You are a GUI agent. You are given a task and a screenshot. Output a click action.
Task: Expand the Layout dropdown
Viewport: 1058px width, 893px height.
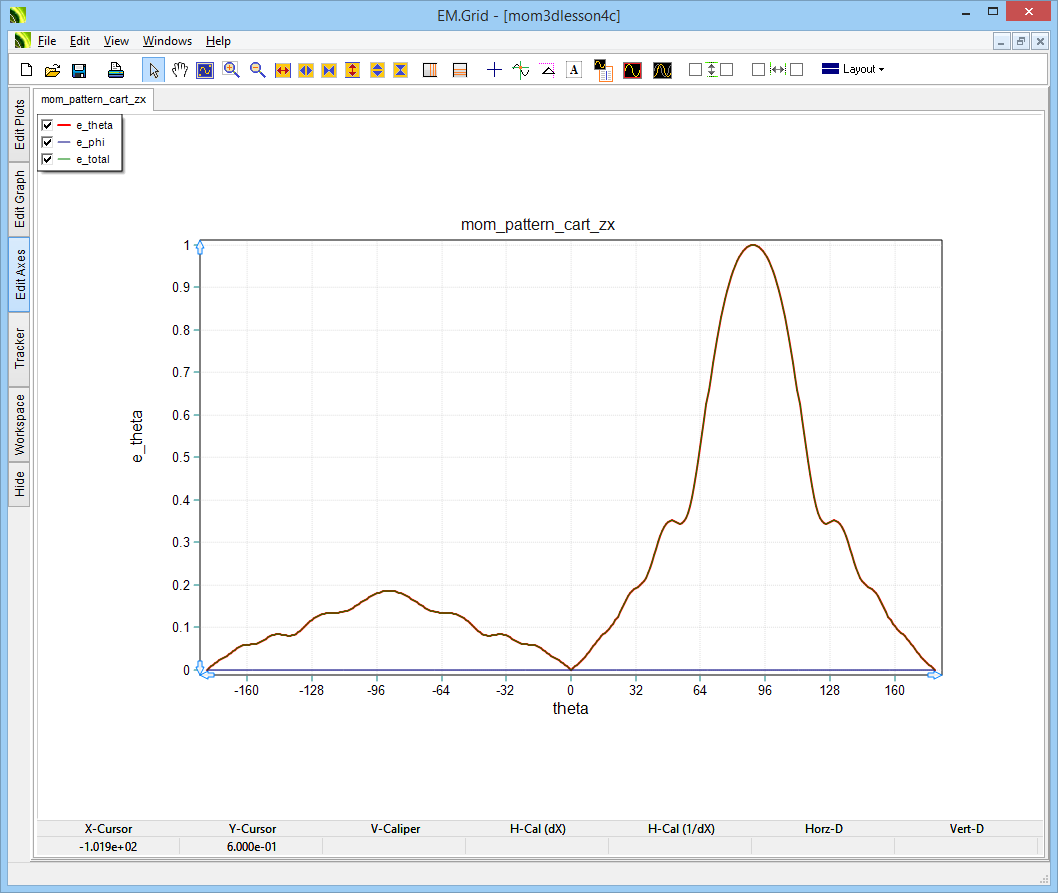853,70
